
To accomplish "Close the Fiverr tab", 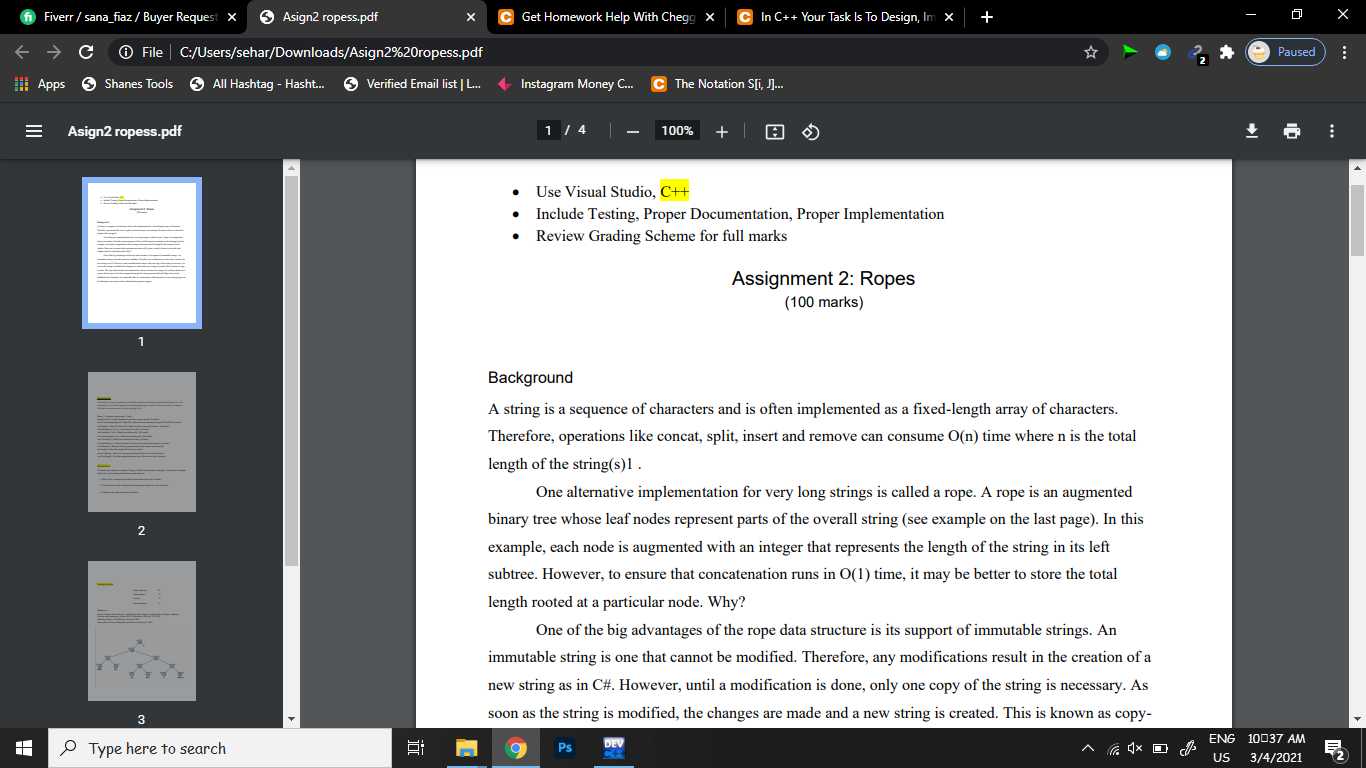I will [231, 17].
